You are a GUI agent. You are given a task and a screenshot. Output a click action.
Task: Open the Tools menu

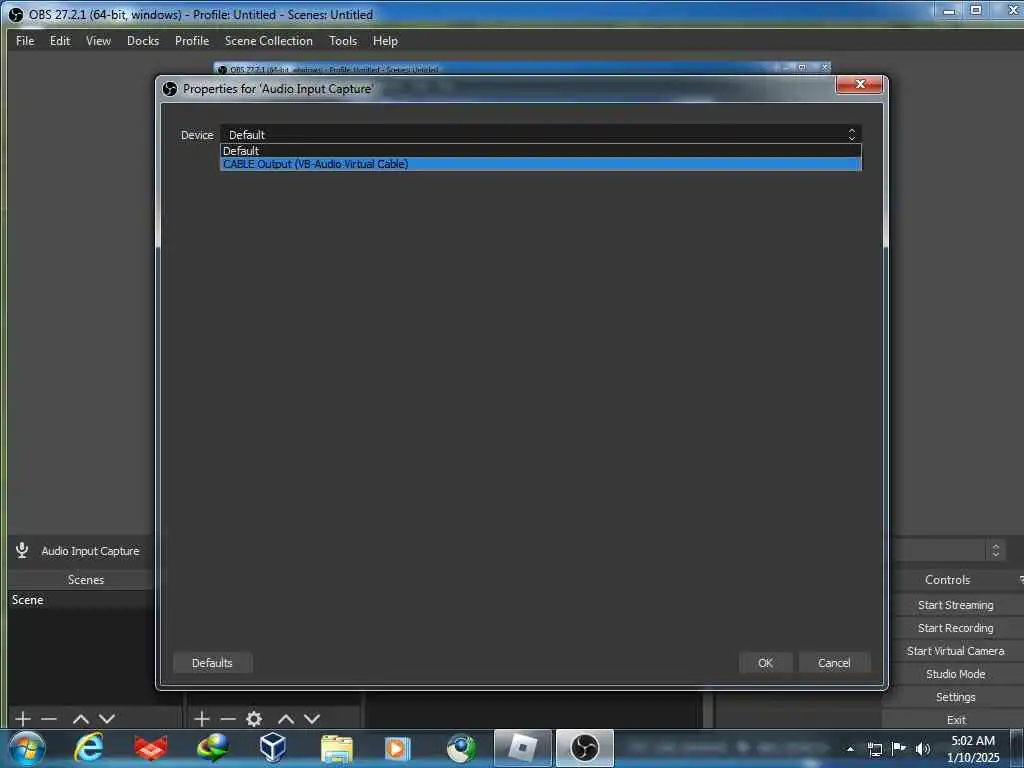click(x=344, y=41)
